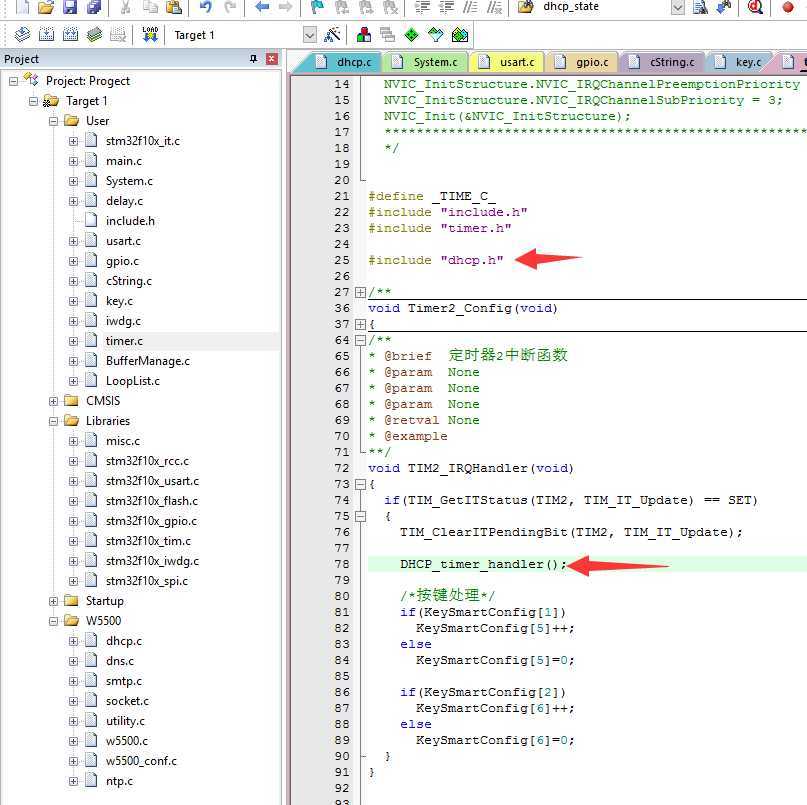Collapse the User folder
This screenshot has width=807, height=805.
tap(54, 121)
